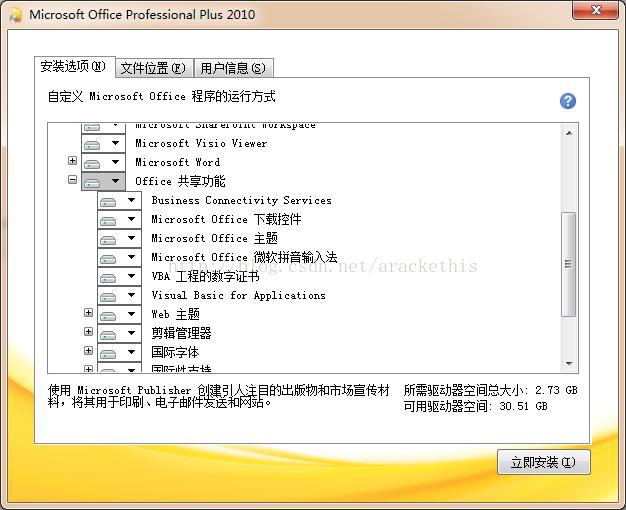Viewport: 626px width, 510px height.
Task: Select the 国际字体 label
Action: click(175, 352)
